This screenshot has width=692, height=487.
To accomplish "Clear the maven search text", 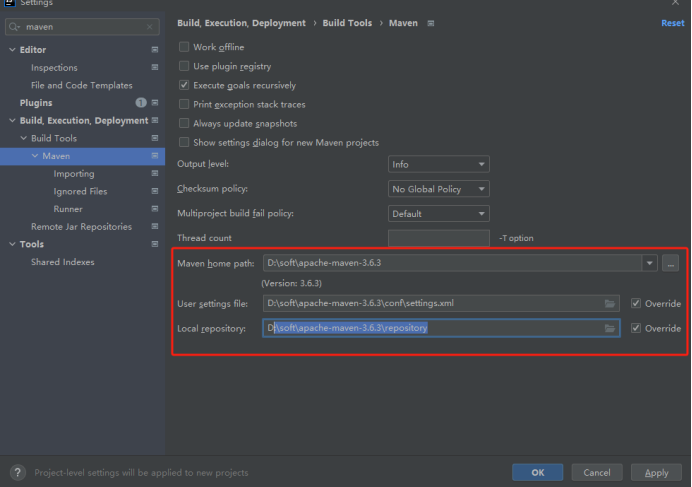I will click(x=150, y=27).
